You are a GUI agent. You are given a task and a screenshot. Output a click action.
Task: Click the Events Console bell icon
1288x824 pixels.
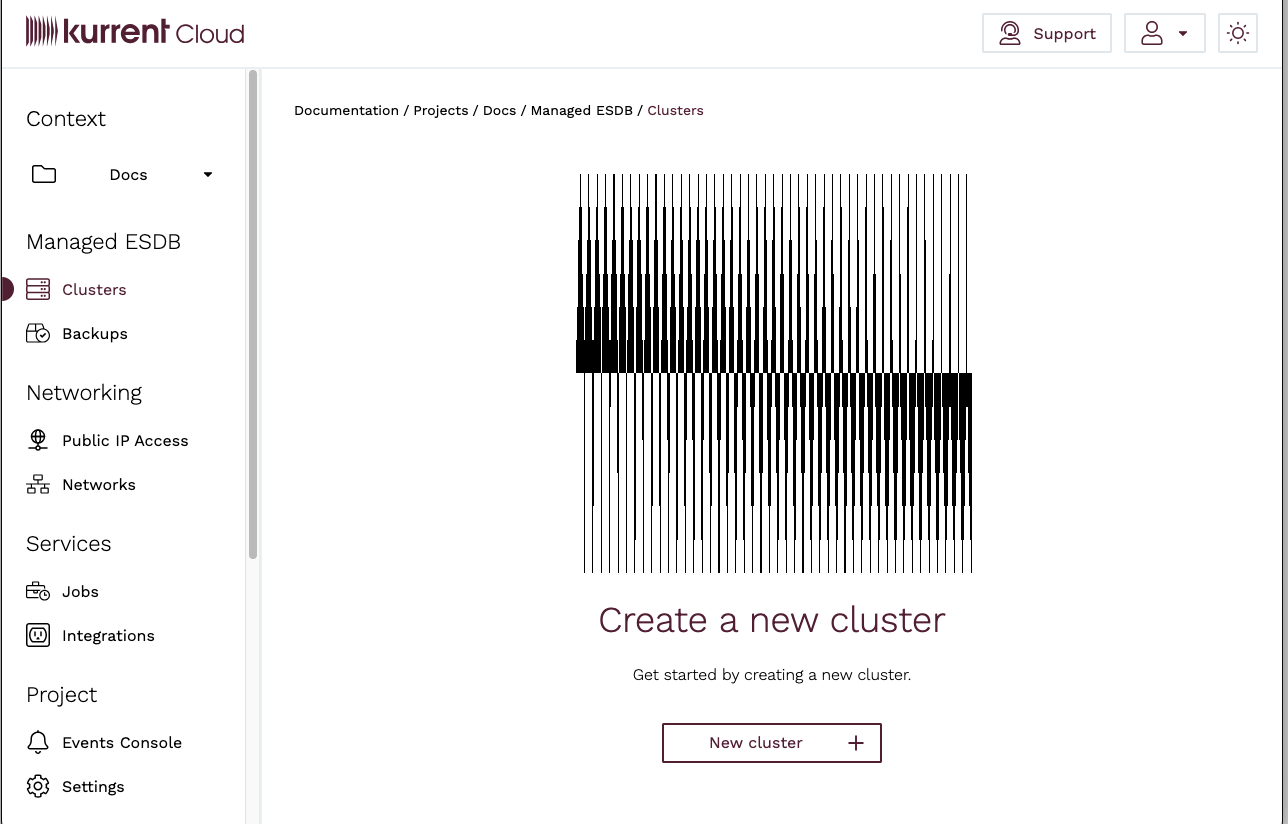pyautogui.click(x=38, y=743)
